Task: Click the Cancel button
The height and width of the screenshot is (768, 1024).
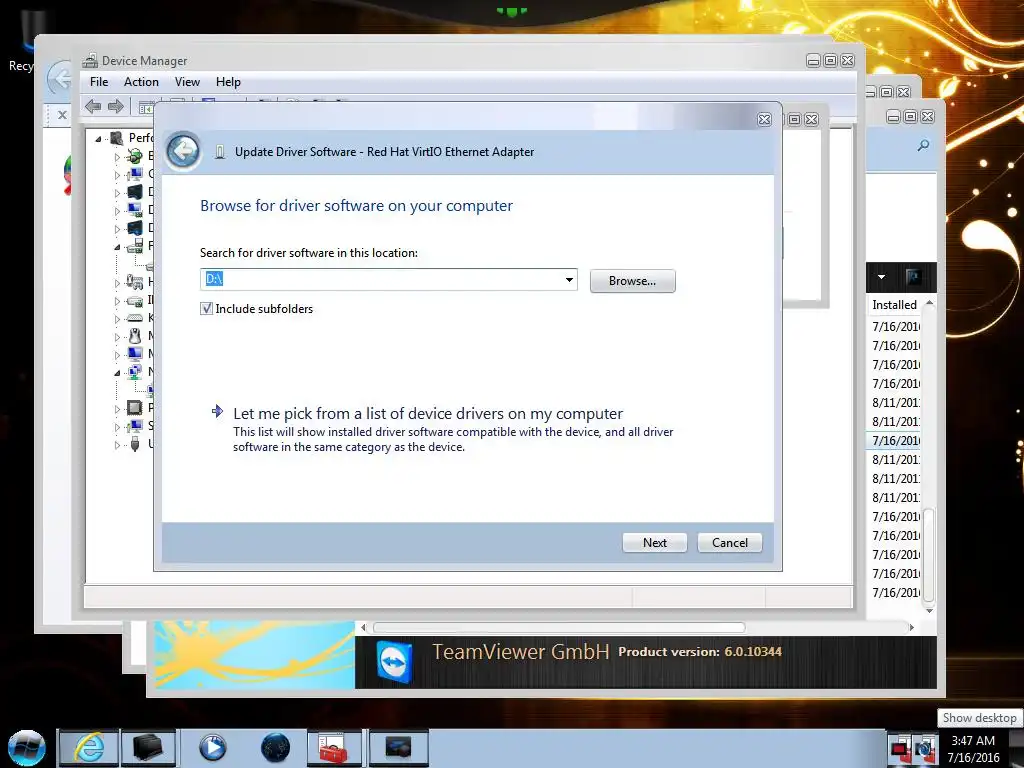Action: pos(729,543)
